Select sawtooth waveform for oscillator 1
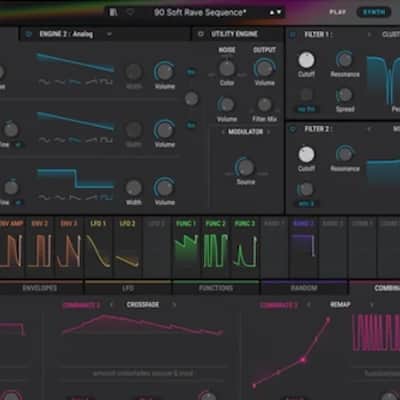The height and width of the screenshot is (400, 400). pos(75,82)
